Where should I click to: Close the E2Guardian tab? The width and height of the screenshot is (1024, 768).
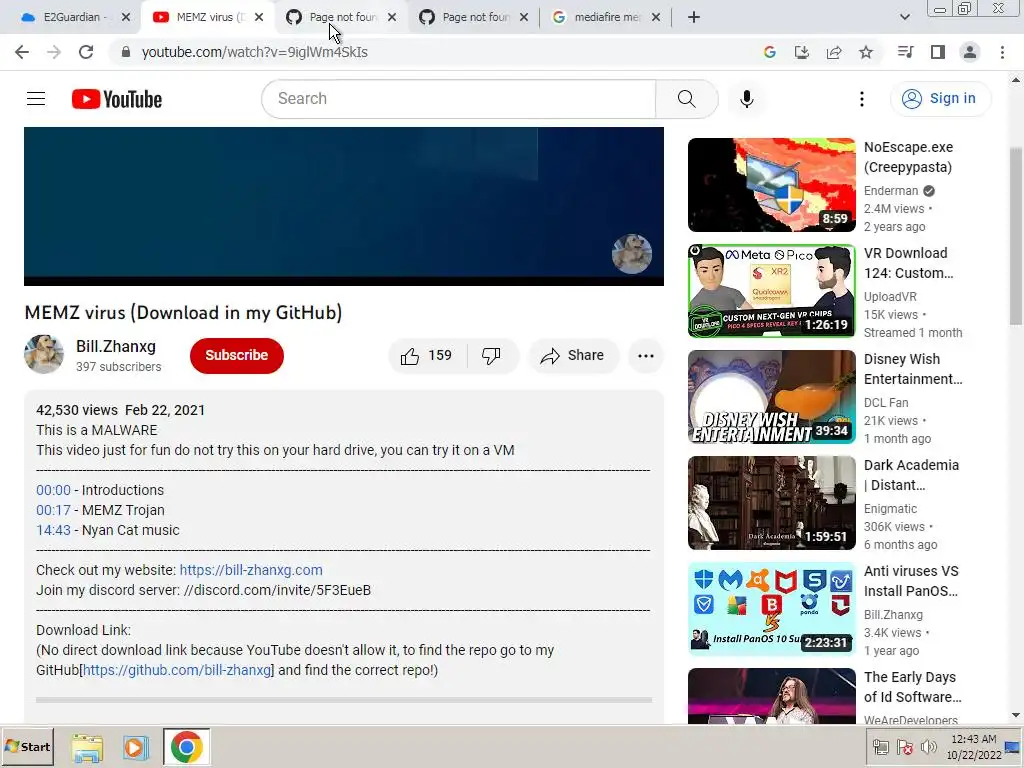pos(126,18)
